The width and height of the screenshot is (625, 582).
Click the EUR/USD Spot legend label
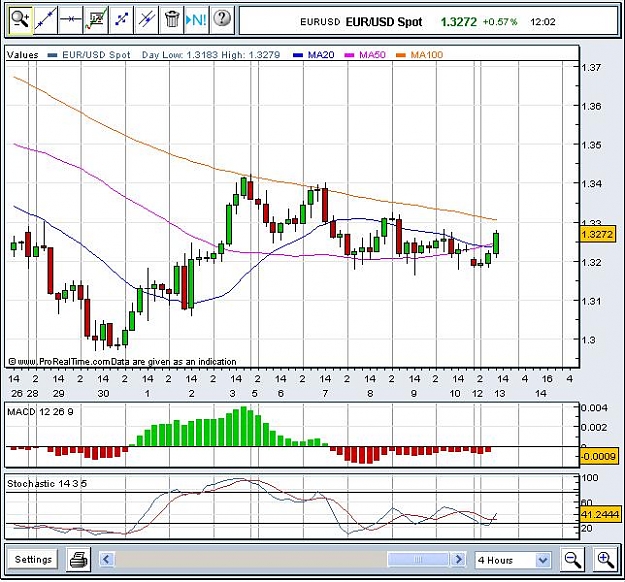96,55
